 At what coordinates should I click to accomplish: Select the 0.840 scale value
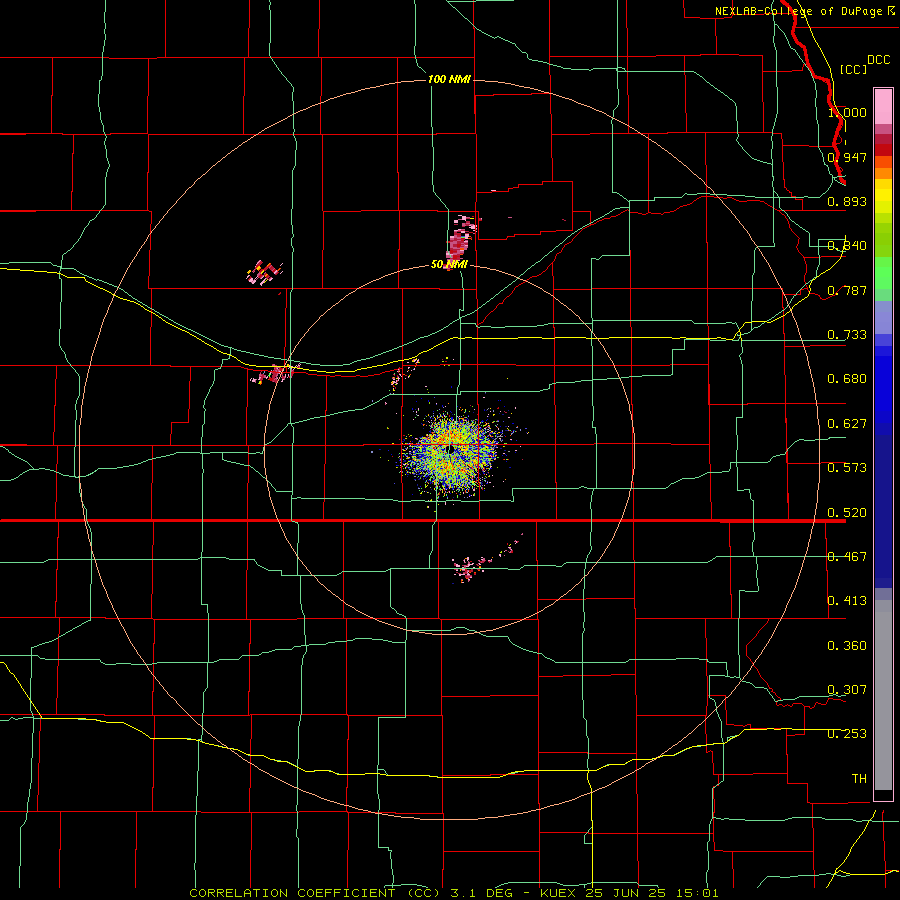coord(847,246)
